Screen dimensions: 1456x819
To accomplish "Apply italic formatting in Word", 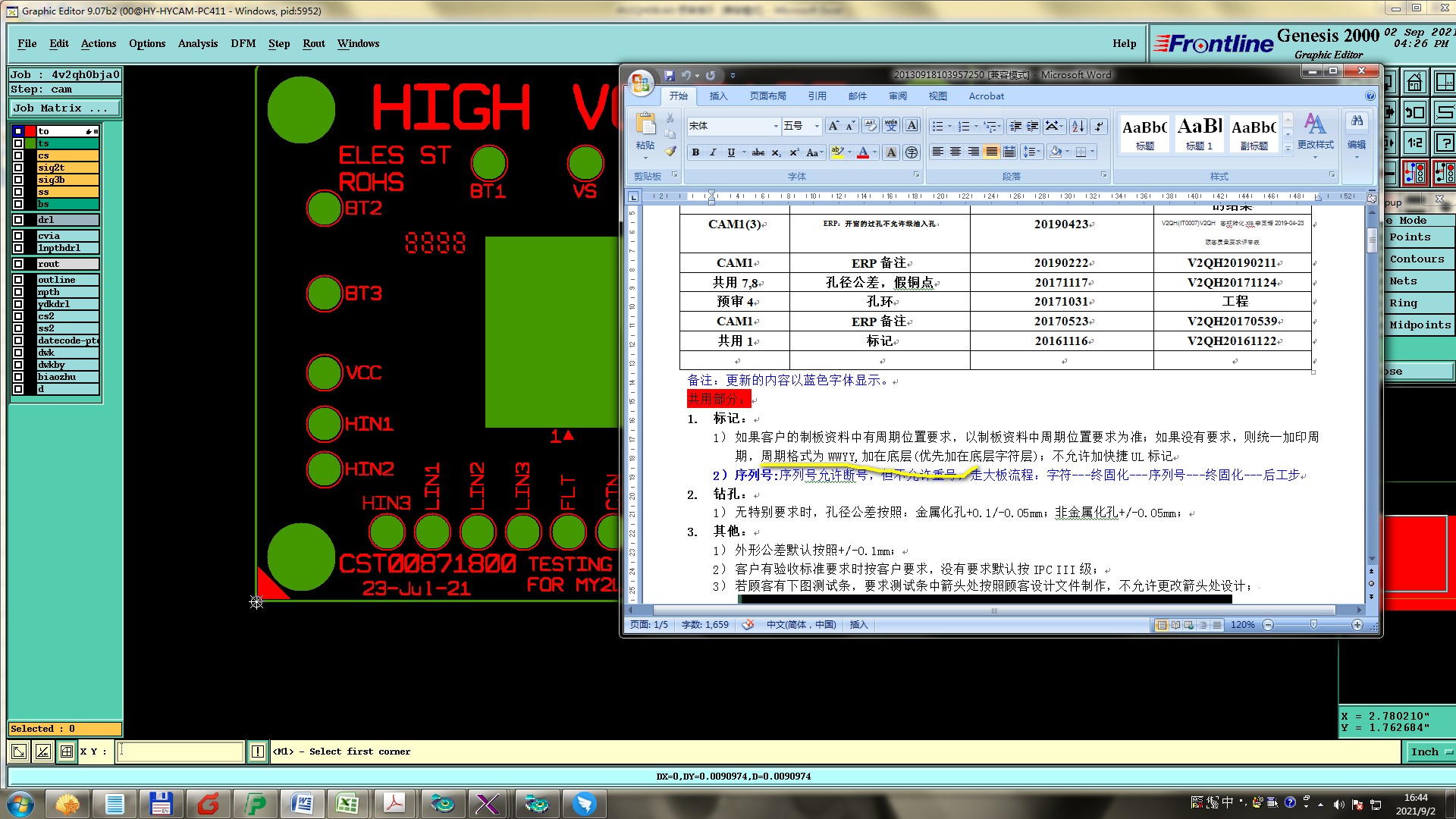I will (713, 152).
